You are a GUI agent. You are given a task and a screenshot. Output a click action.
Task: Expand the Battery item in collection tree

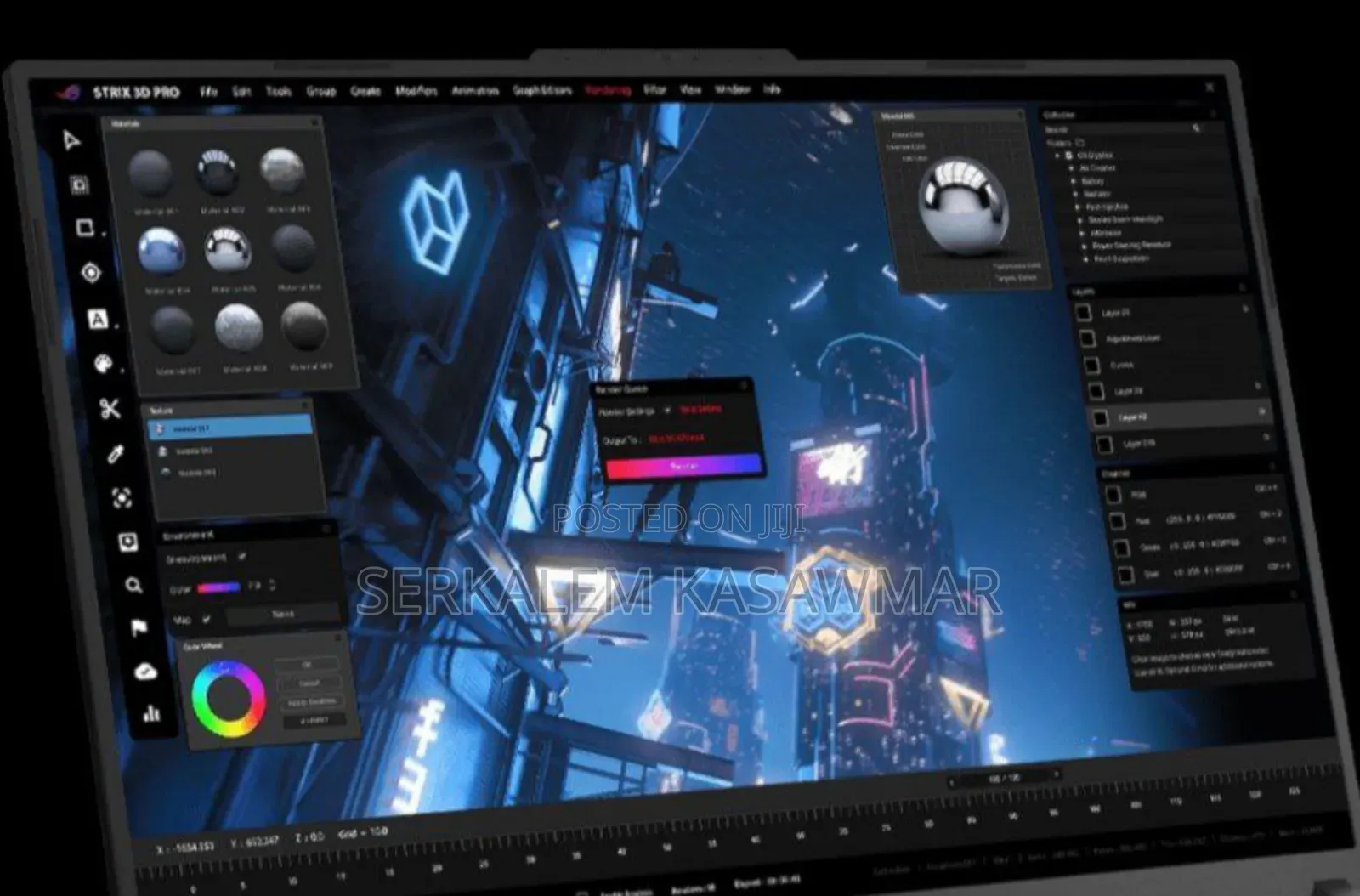point(1074,181)
